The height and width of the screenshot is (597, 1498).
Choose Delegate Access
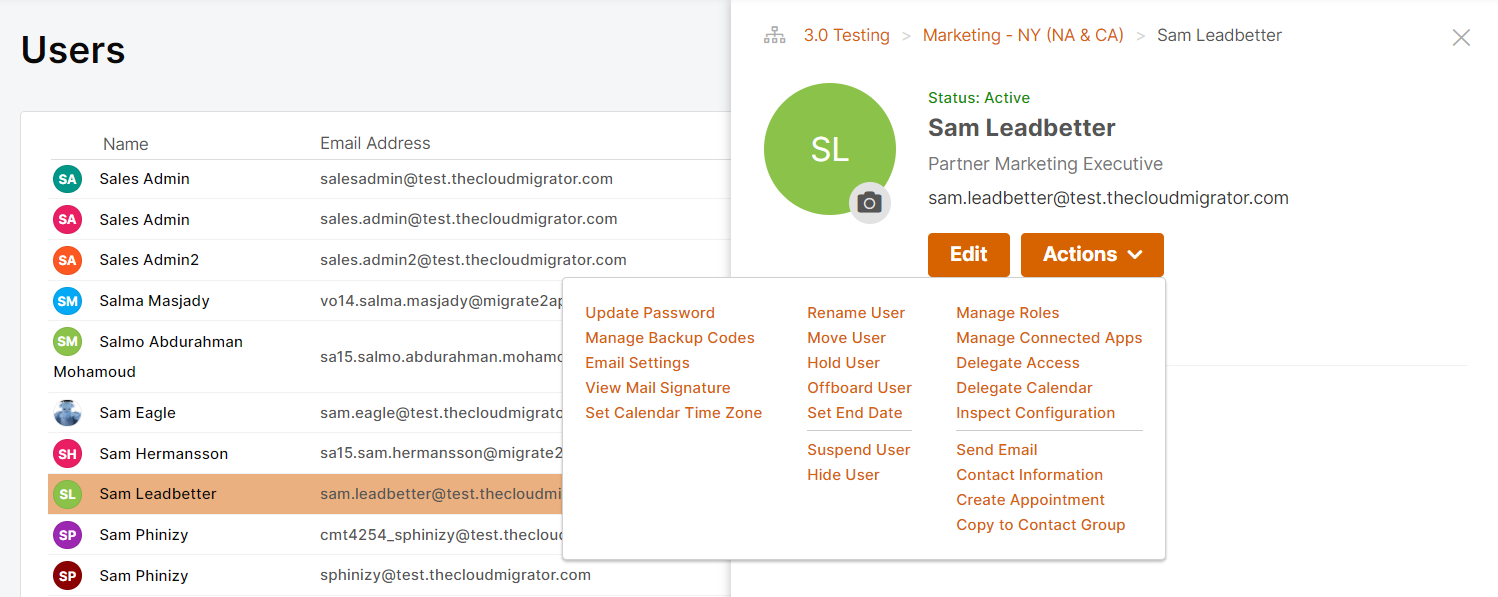click(x=1017, y=363)
